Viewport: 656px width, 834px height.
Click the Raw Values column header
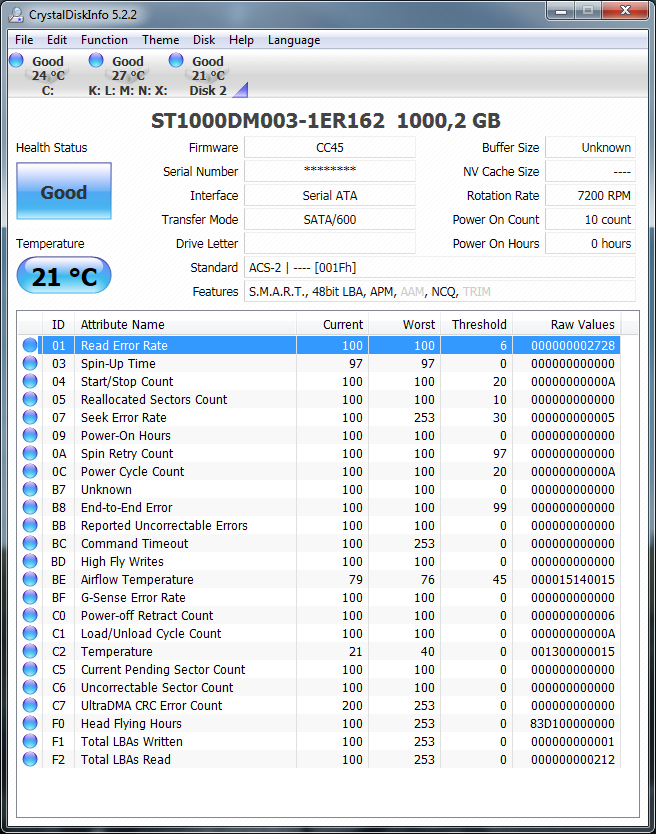(567, 324)
